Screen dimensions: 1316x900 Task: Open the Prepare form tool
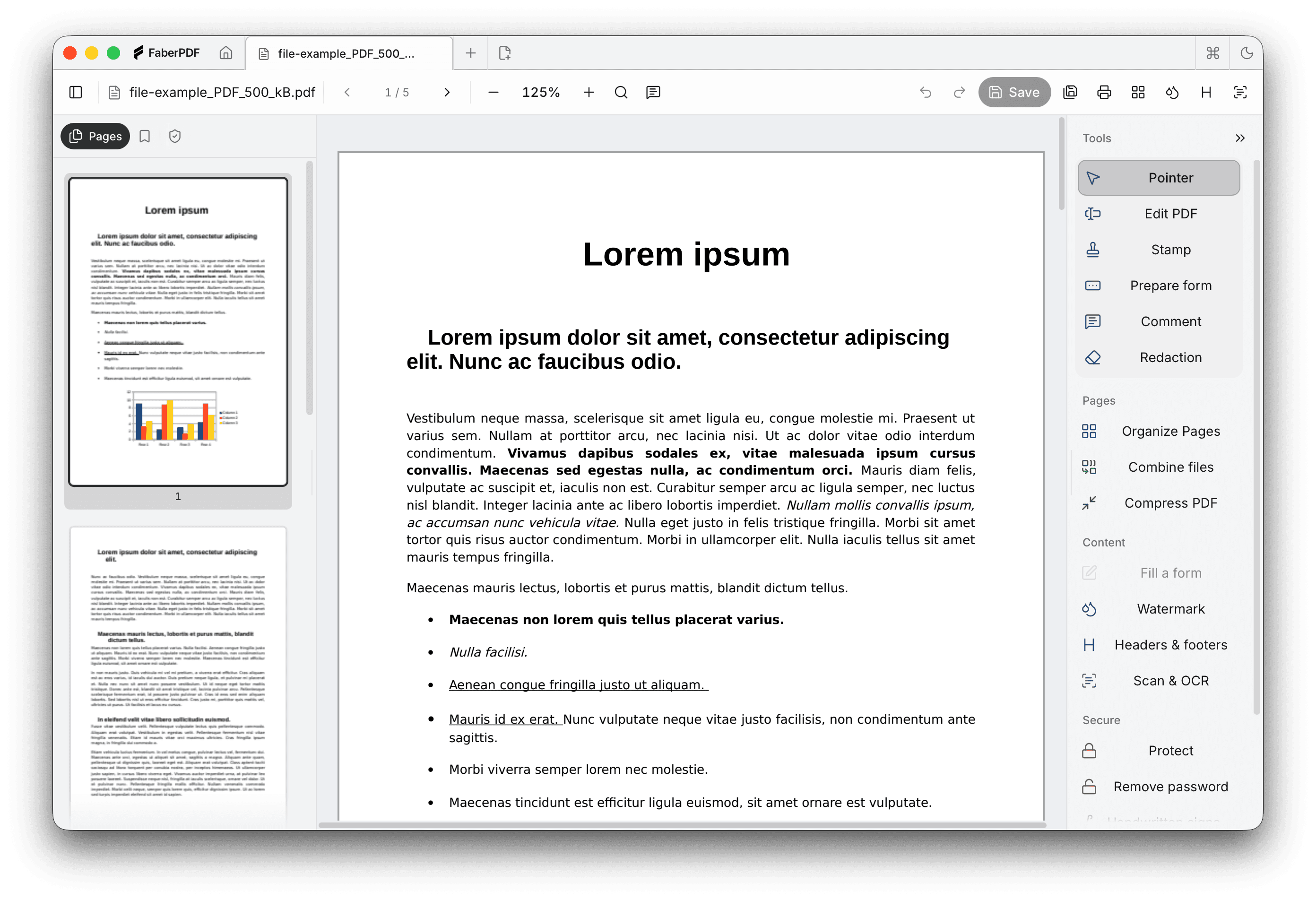[x=1159, y=286]
